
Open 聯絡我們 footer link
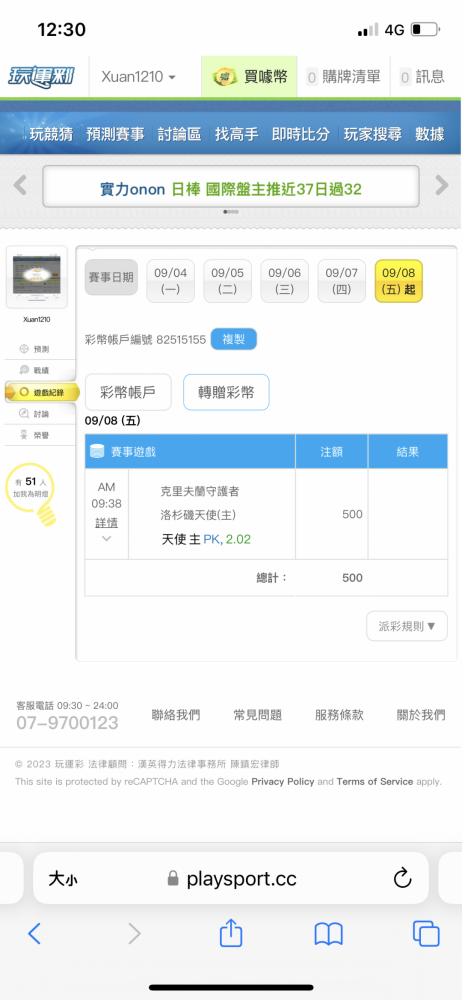tap(175, 715)
